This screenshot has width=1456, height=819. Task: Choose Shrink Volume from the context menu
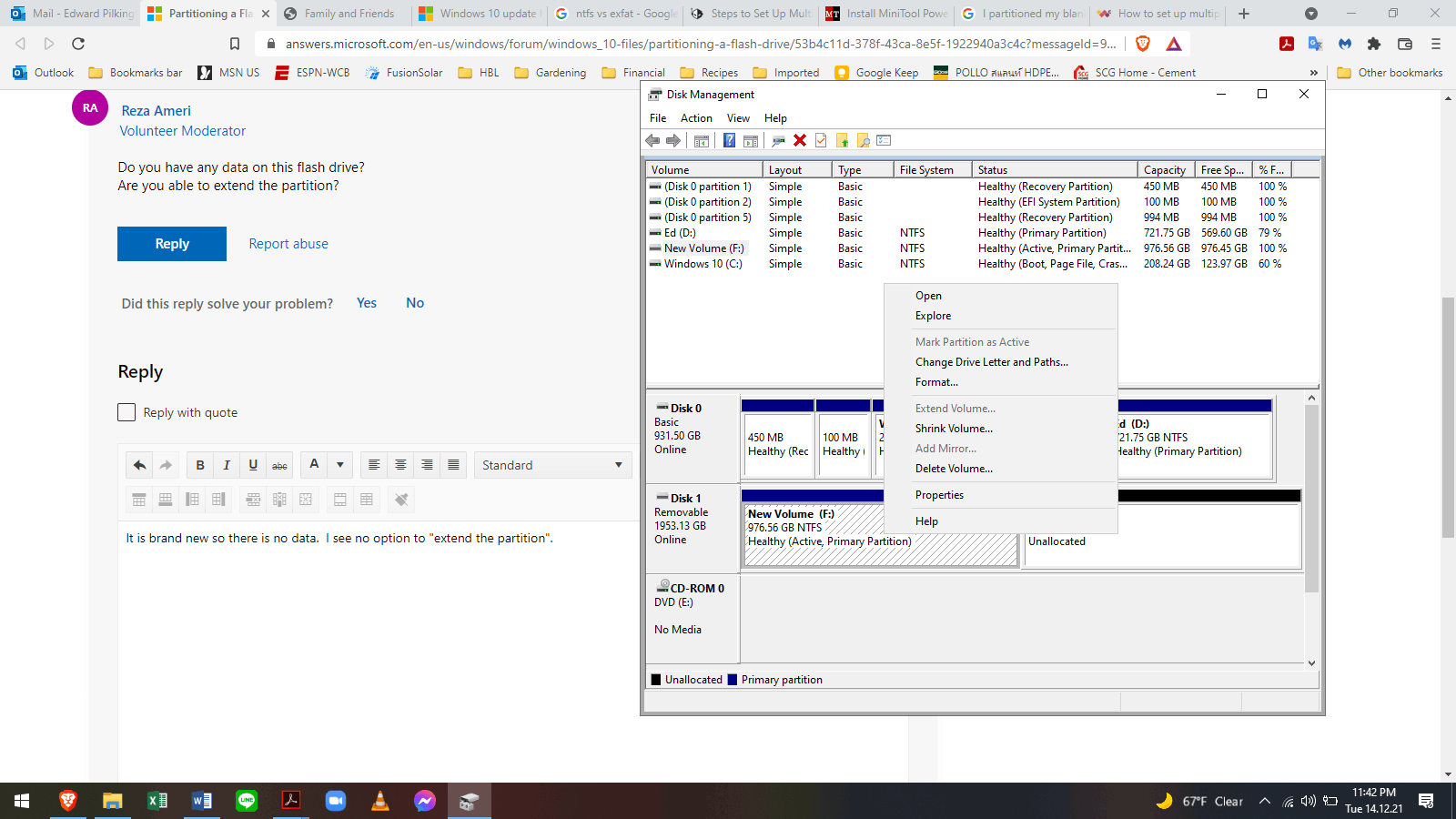click(x=954, y=429)
